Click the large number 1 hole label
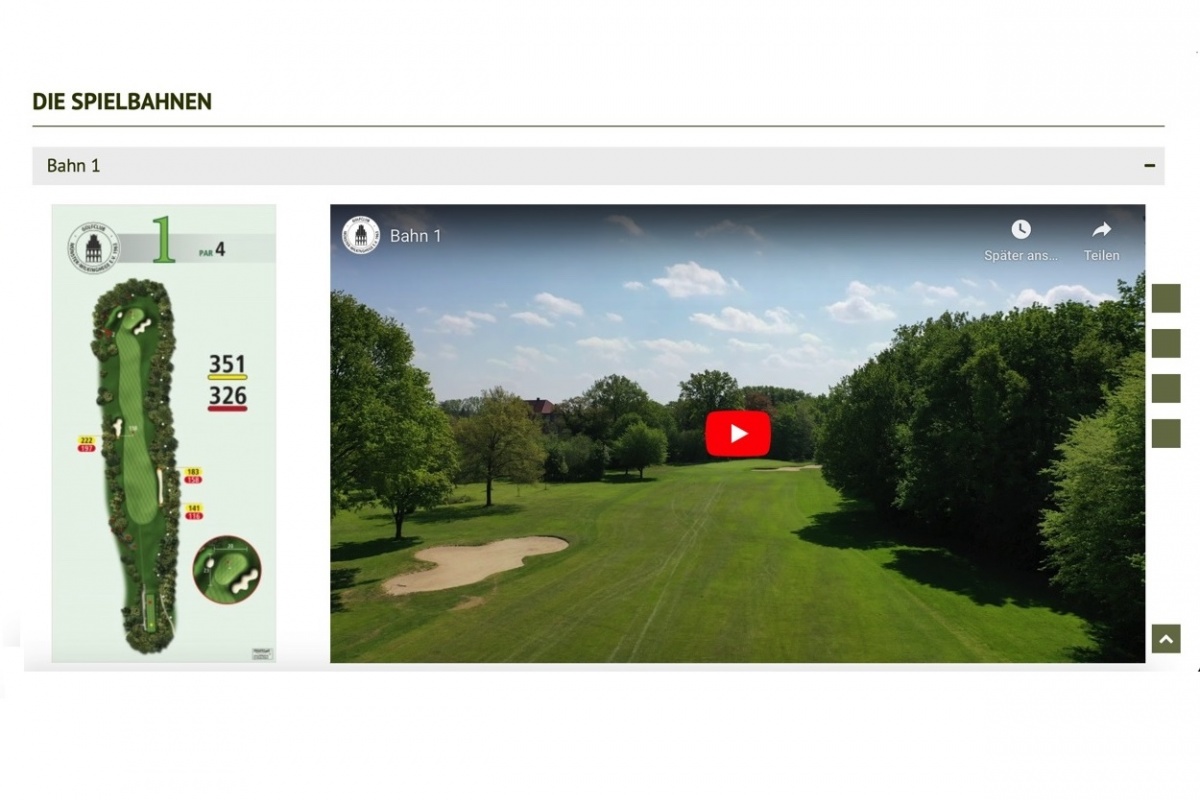Image resolution: width=1200 pixels, height=800 pixels. tap(164, 241)
